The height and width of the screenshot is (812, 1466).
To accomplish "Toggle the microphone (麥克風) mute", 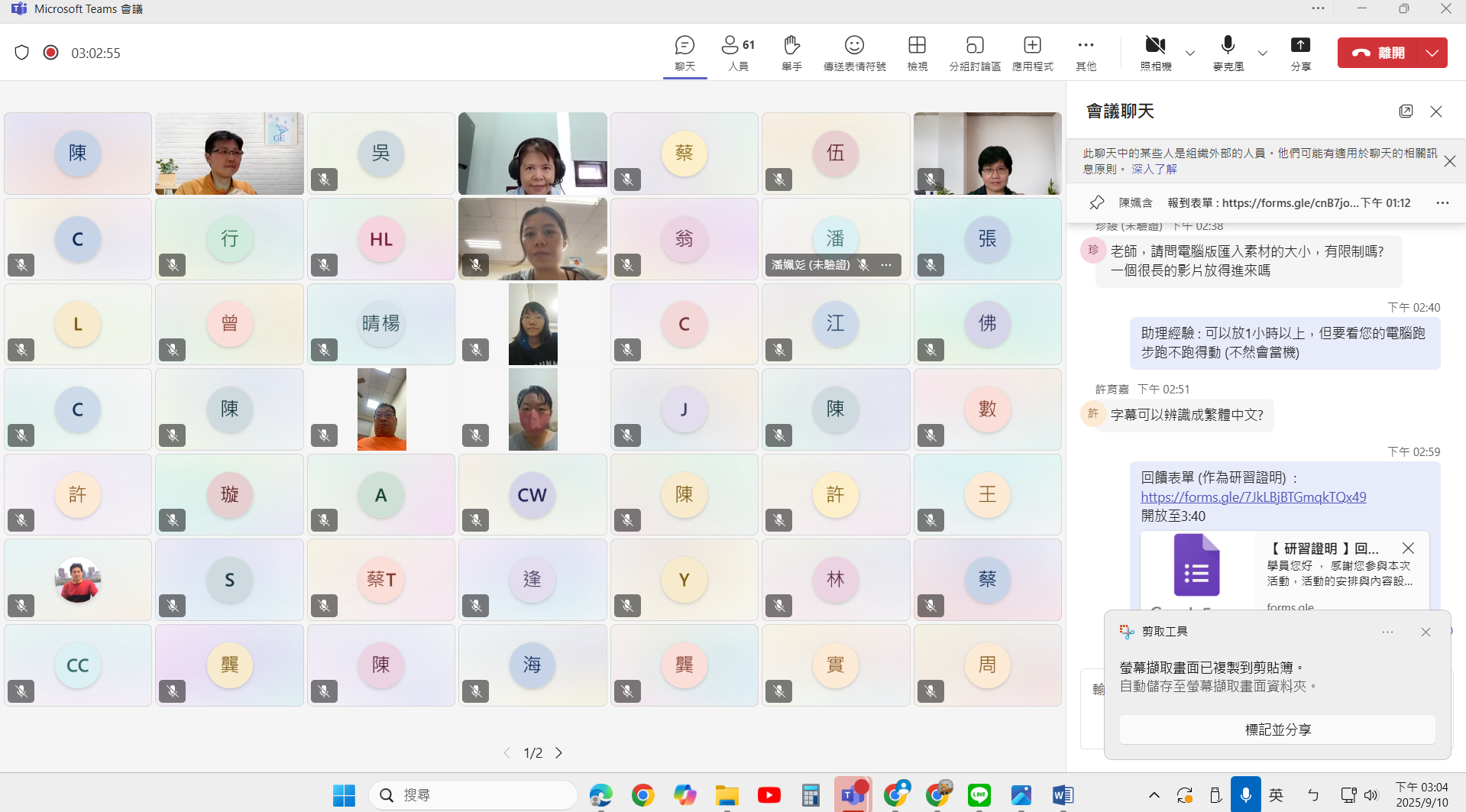I will tap(1228, 52).
